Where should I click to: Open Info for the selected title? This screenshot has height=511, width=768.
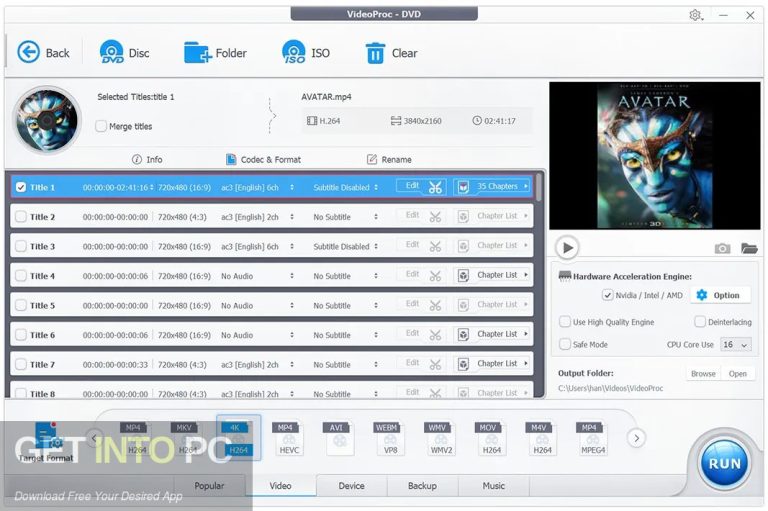point(147,159)
